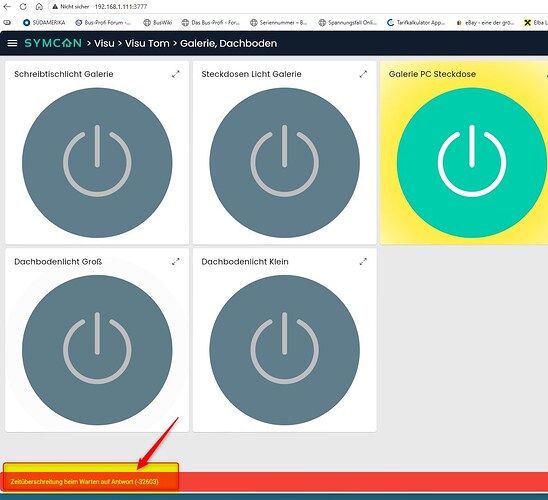548x500 pixels.
Task: Toggle Dachbodenlicht Klein power switch
Action: click(284, 350)
